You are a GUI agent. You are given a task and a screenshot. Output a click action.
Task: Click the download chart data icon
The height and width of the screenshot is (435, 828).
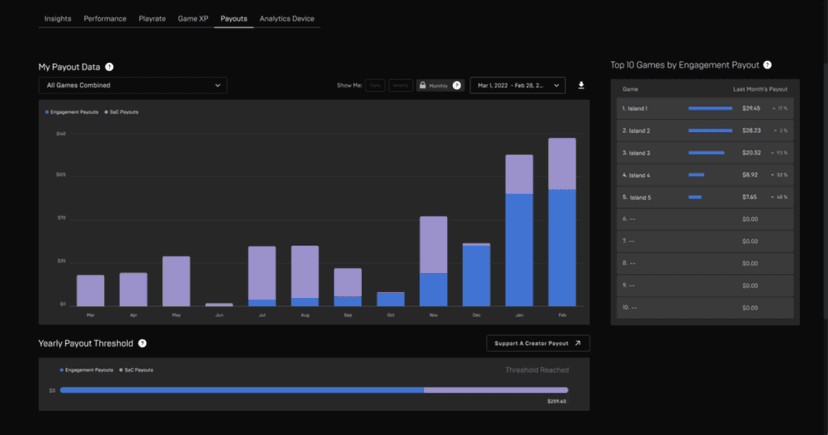tap(581, 85)
